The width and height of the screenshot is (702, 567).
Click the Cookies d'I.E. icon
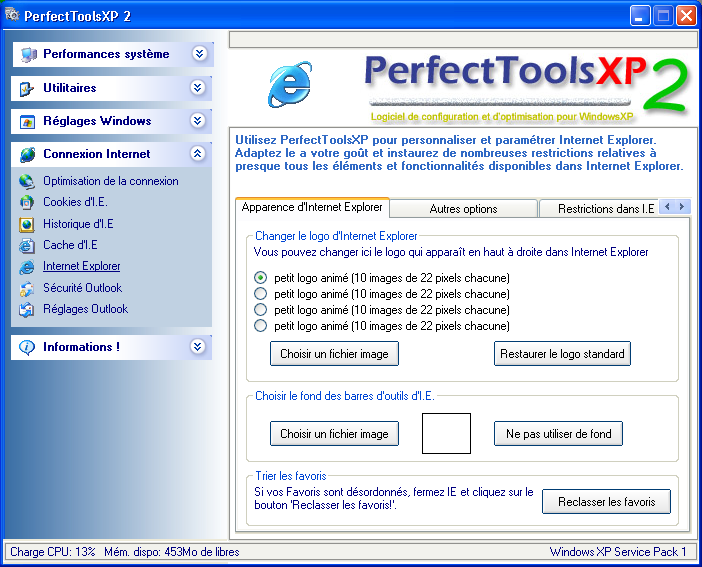tap(26, 202)
